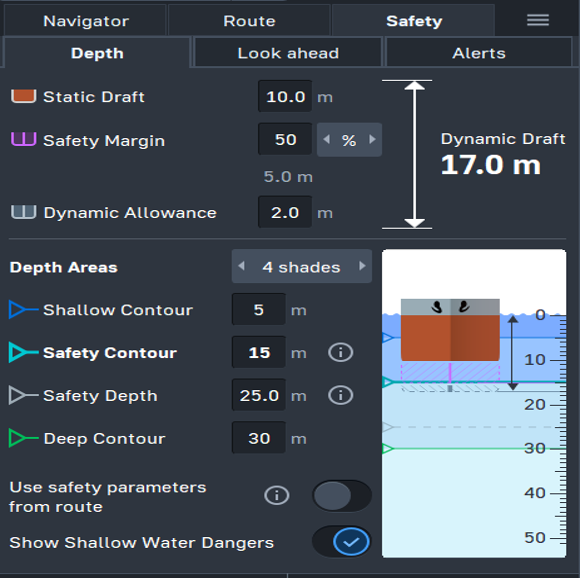Click the Safety Margin purple icon
Viewport: 581px width, 579px height.
(23, 139)
